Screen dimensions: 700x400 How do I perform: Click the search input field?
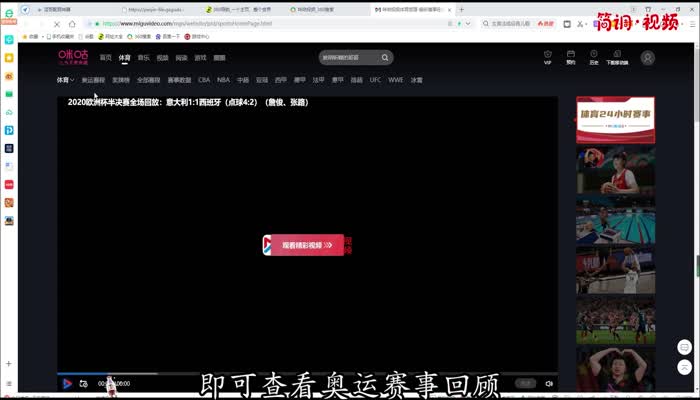345,58
